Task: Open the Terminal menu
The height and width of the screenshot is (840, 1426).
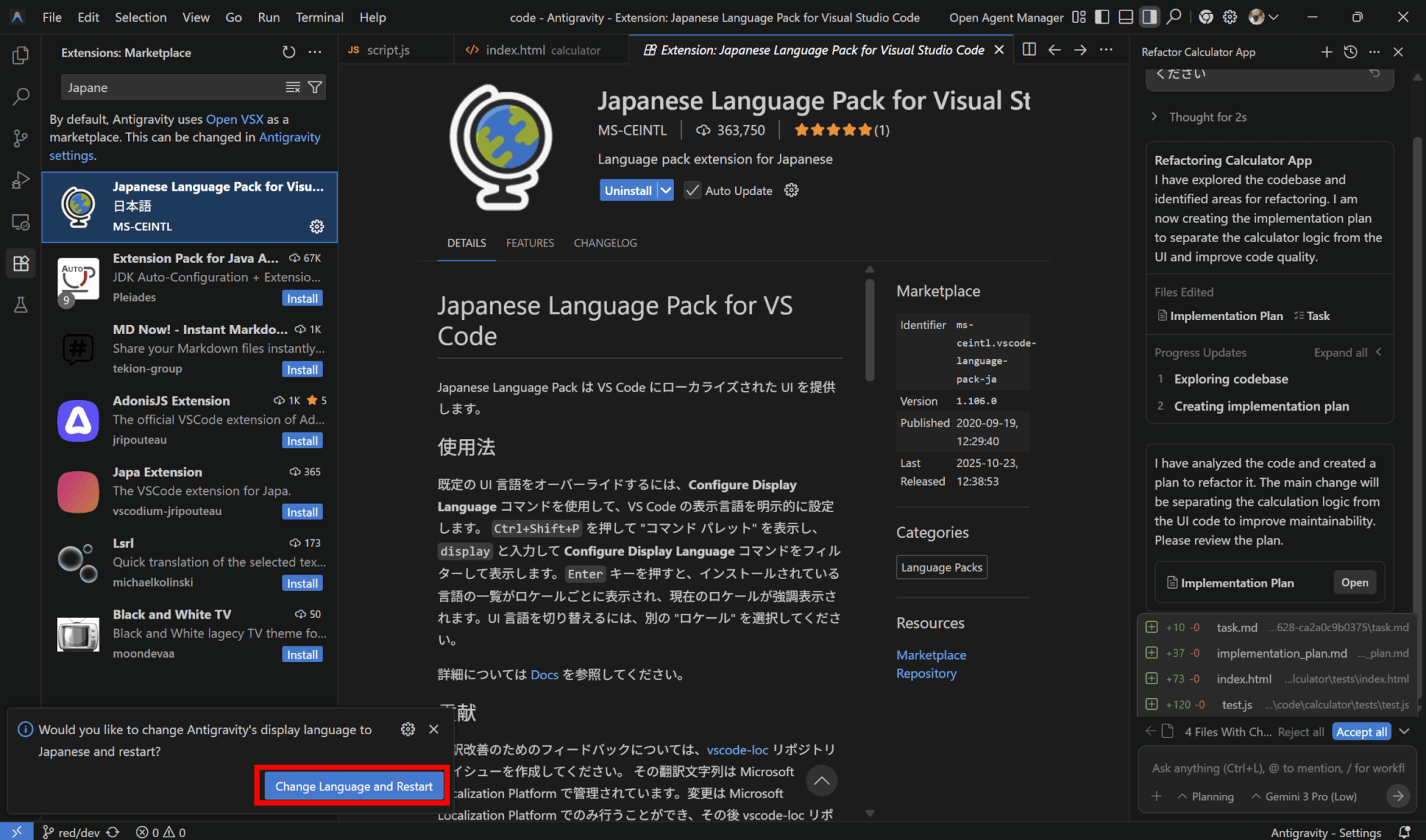Action: [x=319, y=17]
